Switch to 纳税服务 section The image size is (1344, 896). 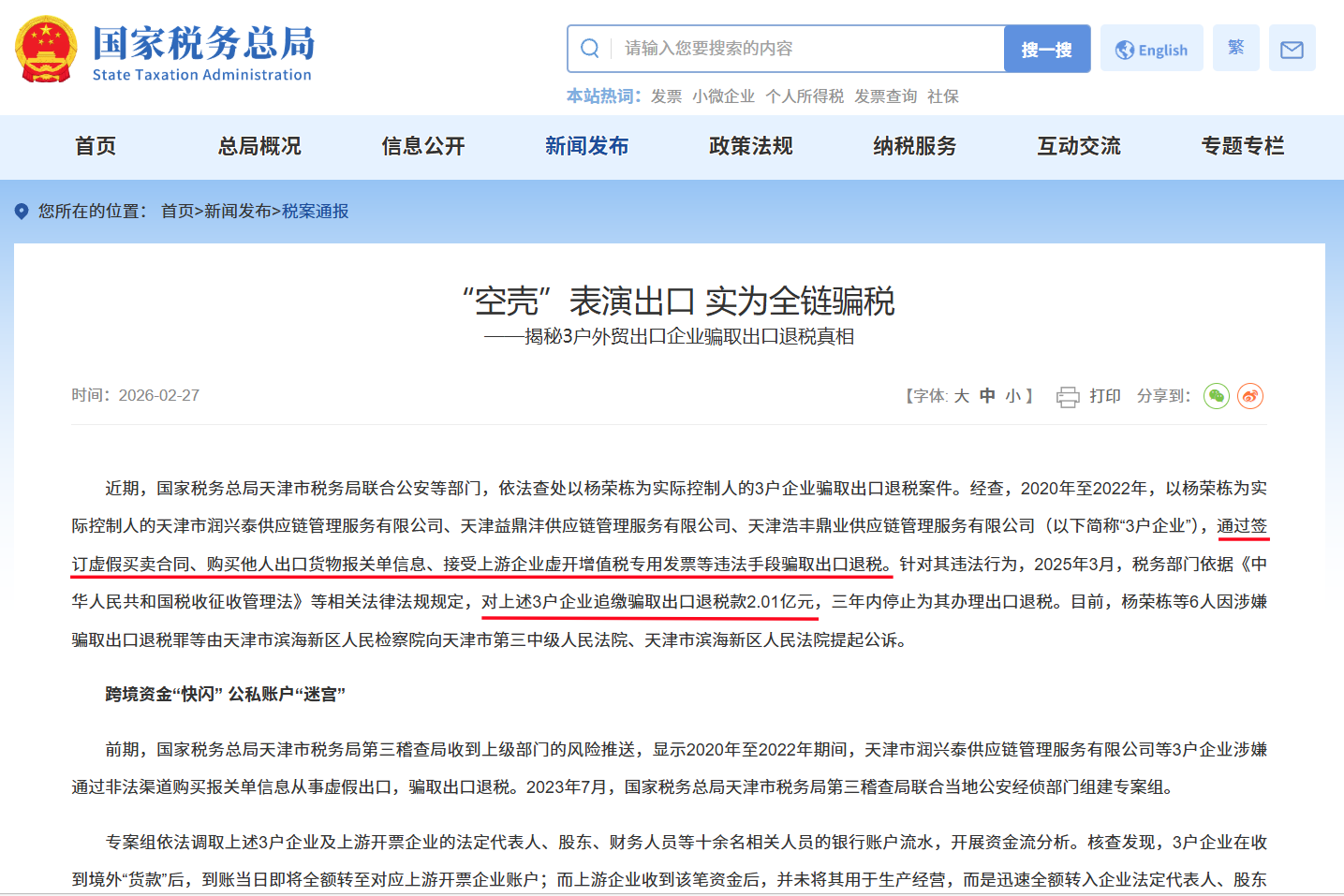(x=914, y=147)
